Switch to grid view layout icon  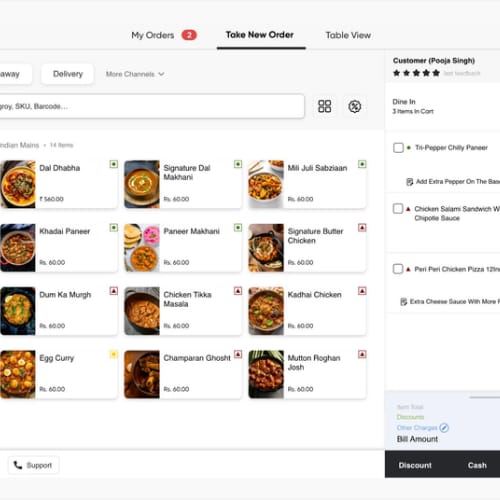(x=324, y=106)
